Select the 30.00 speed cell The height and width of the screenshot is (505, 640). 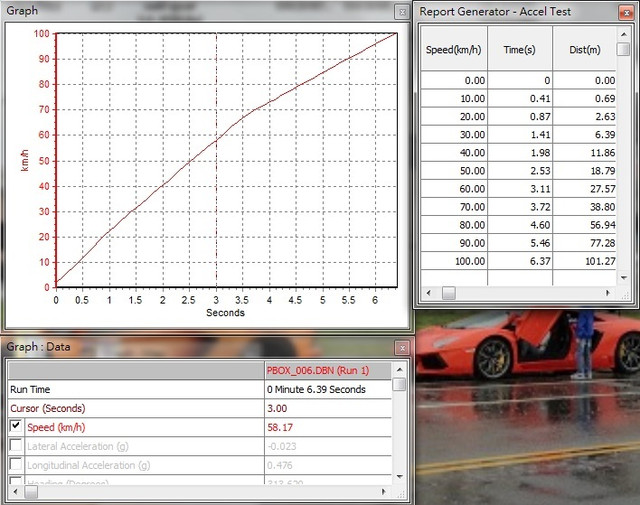coord(454,134)
